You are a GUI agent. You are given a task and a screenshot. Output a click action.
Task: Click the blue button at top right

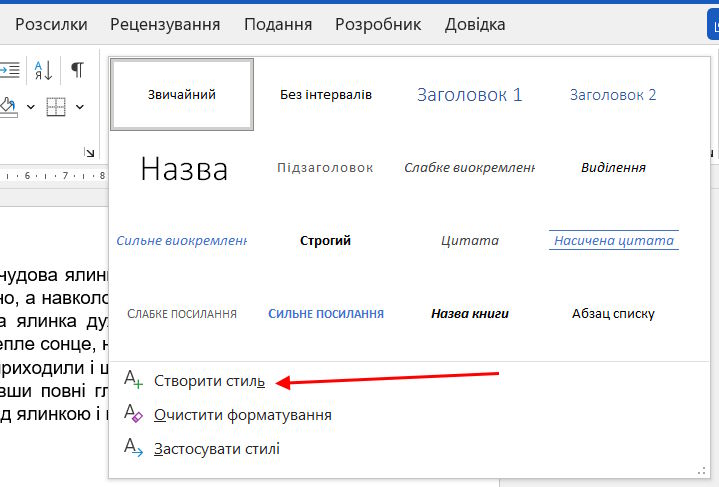click(x=713, y=25)
